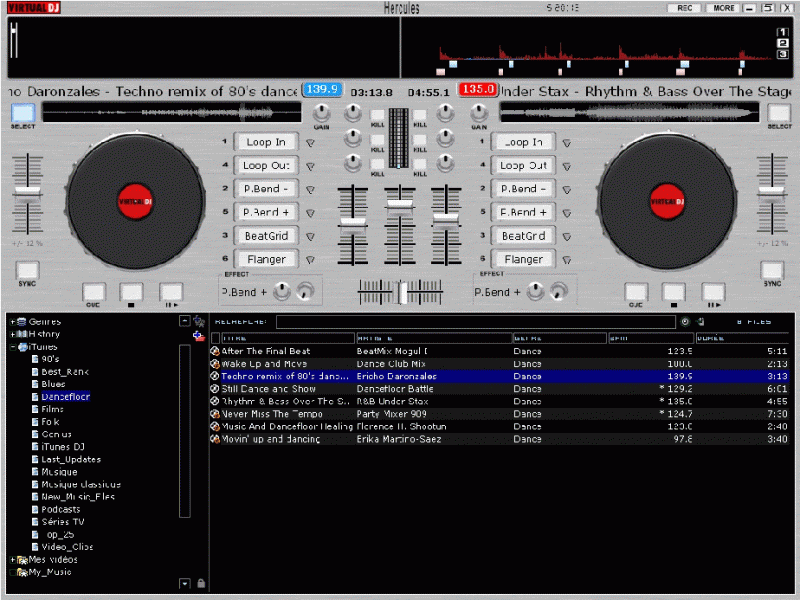Toggle left deck SELECT button
This screenshot has height=600, width=800.
[x=23, y=113]
